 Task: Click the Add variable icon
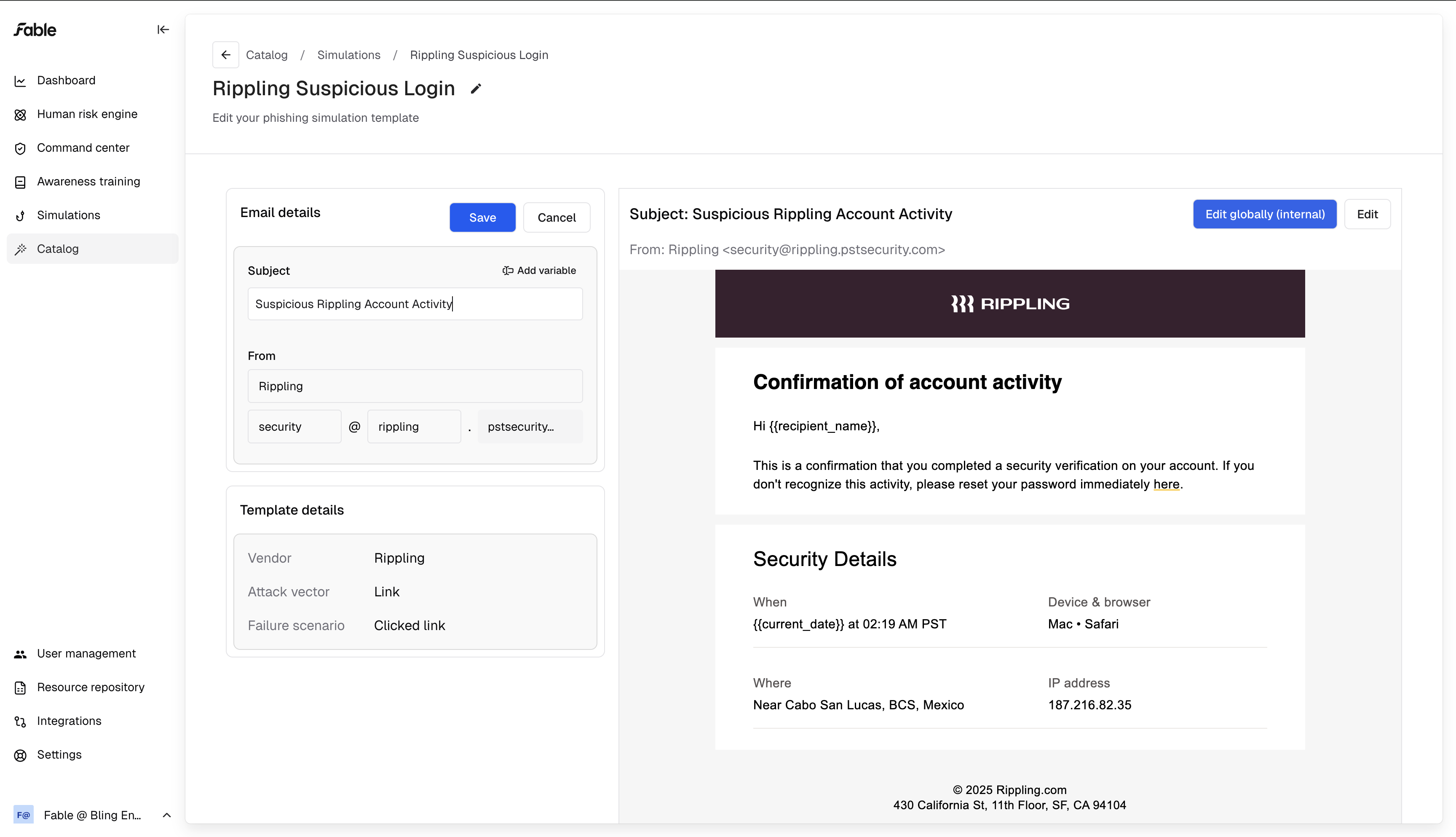click(508, 270)
